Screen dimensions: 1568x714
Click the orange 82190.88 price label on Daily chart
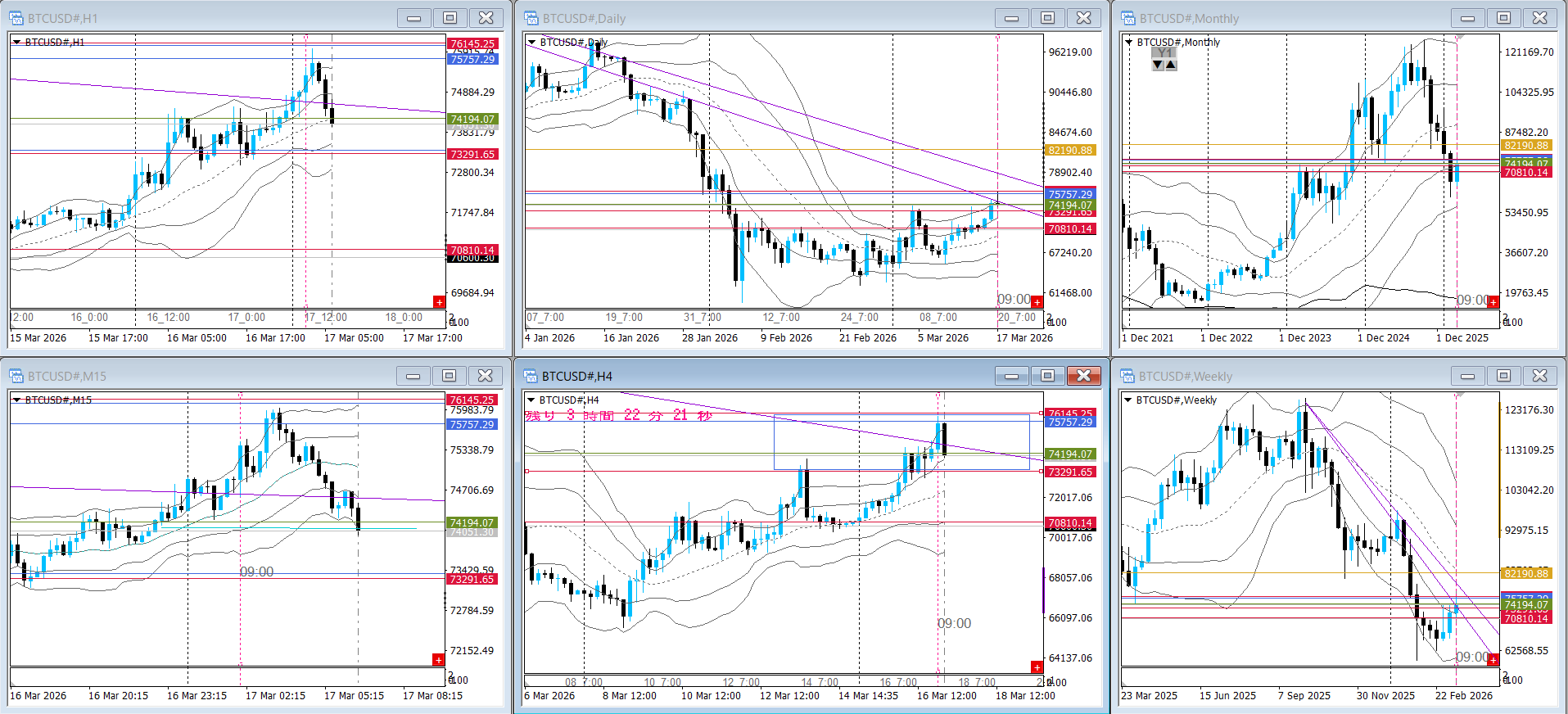[x=1069, y=150]
